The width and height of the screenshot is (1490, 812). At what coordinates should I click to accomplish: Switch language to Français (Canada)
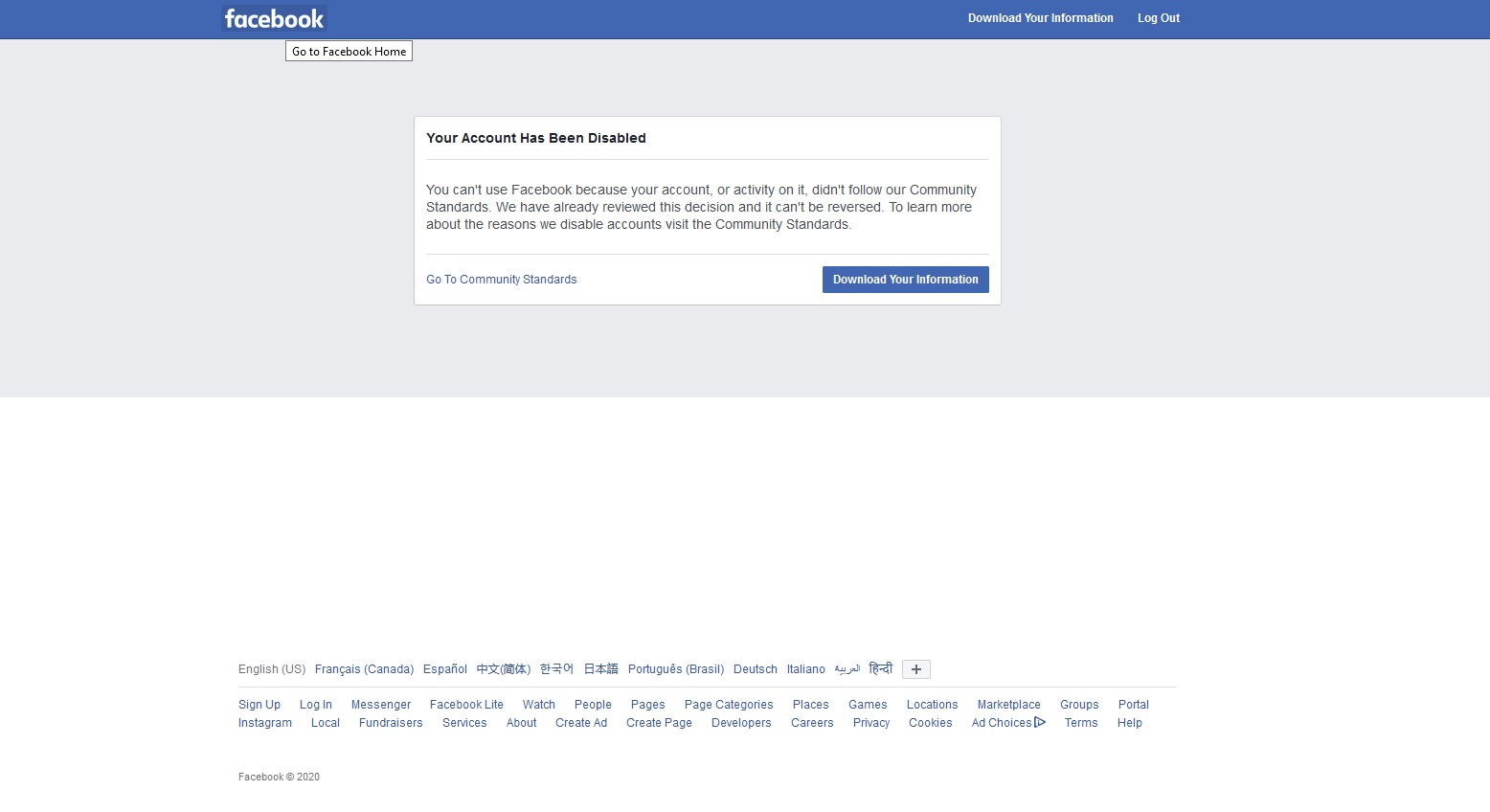click(x=364, y=669)
